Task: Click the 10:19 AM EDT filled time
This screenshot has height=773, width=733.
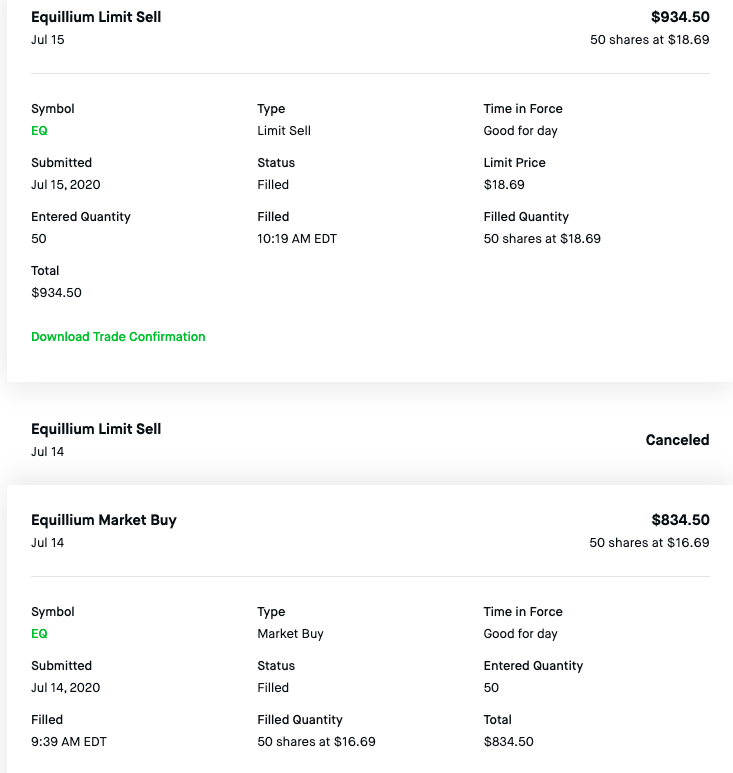Action: tap(297, 239)
